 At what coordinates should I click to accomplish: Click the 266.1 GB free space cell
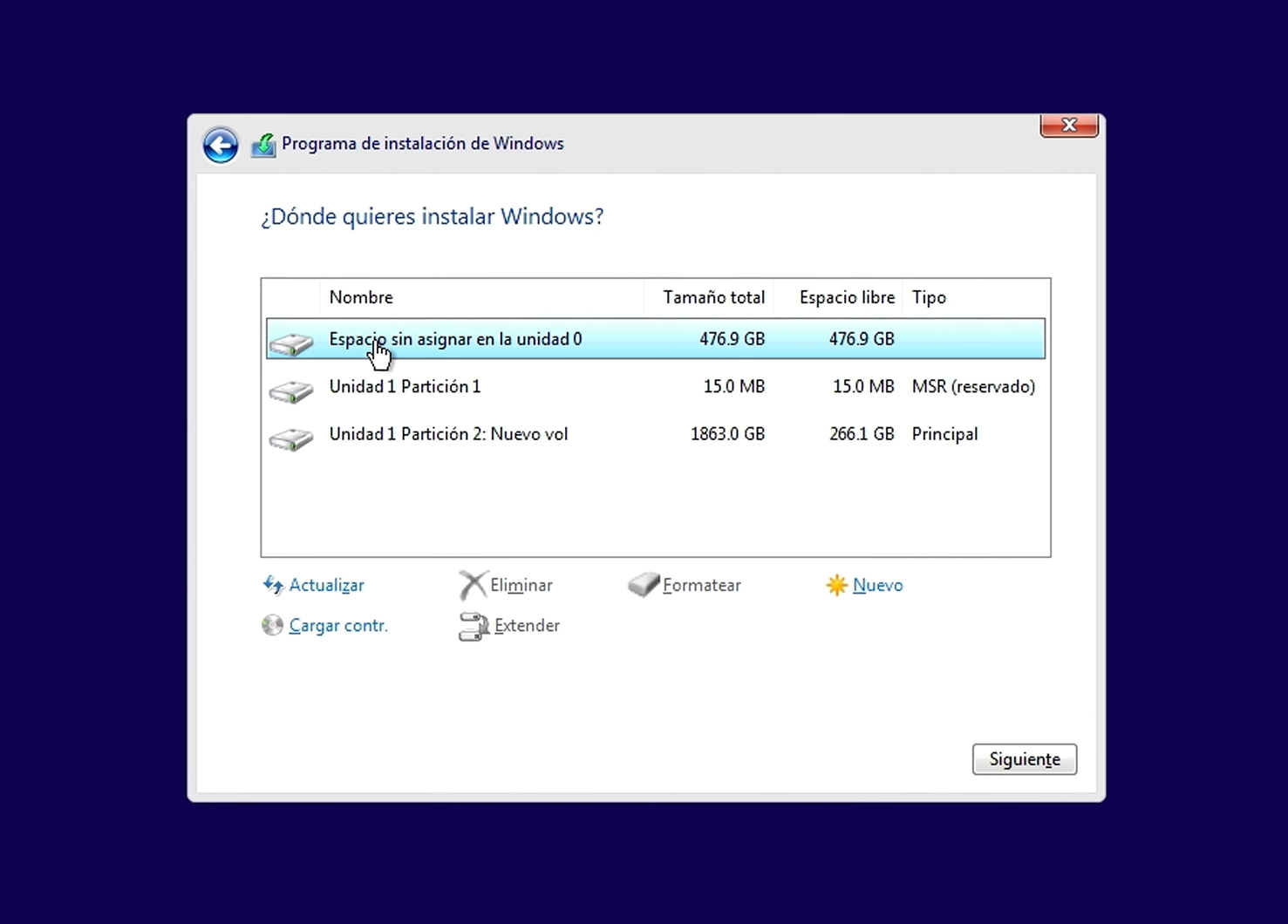coord(862,434)
